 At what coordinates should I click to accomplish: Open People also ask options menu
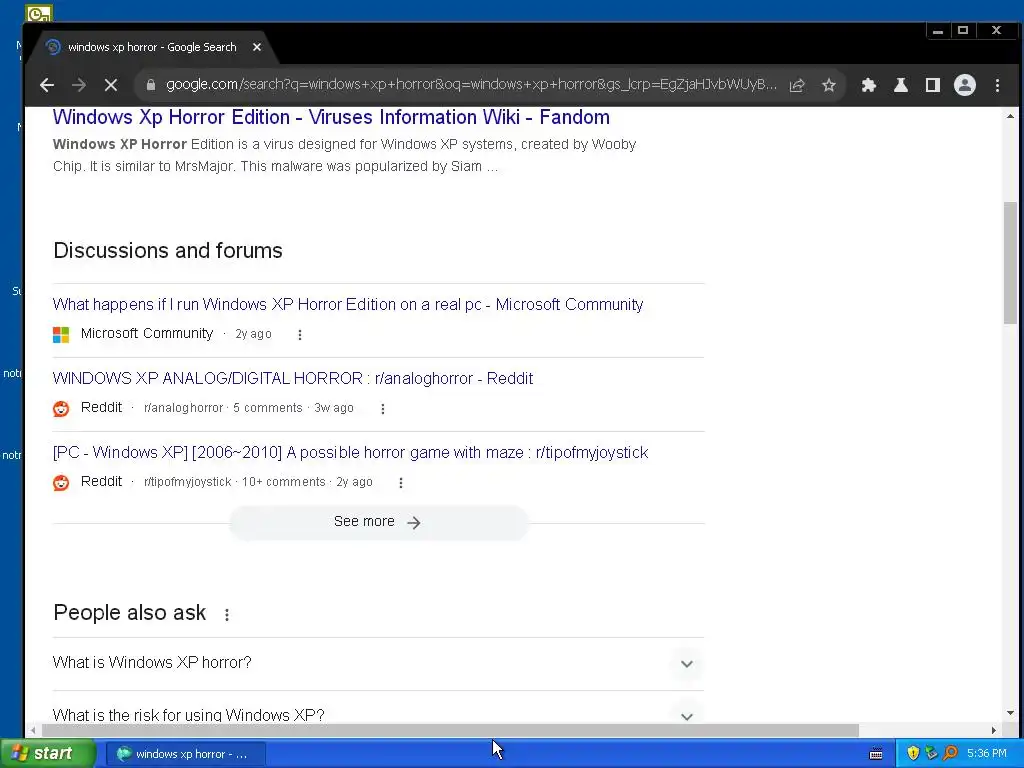227,615
